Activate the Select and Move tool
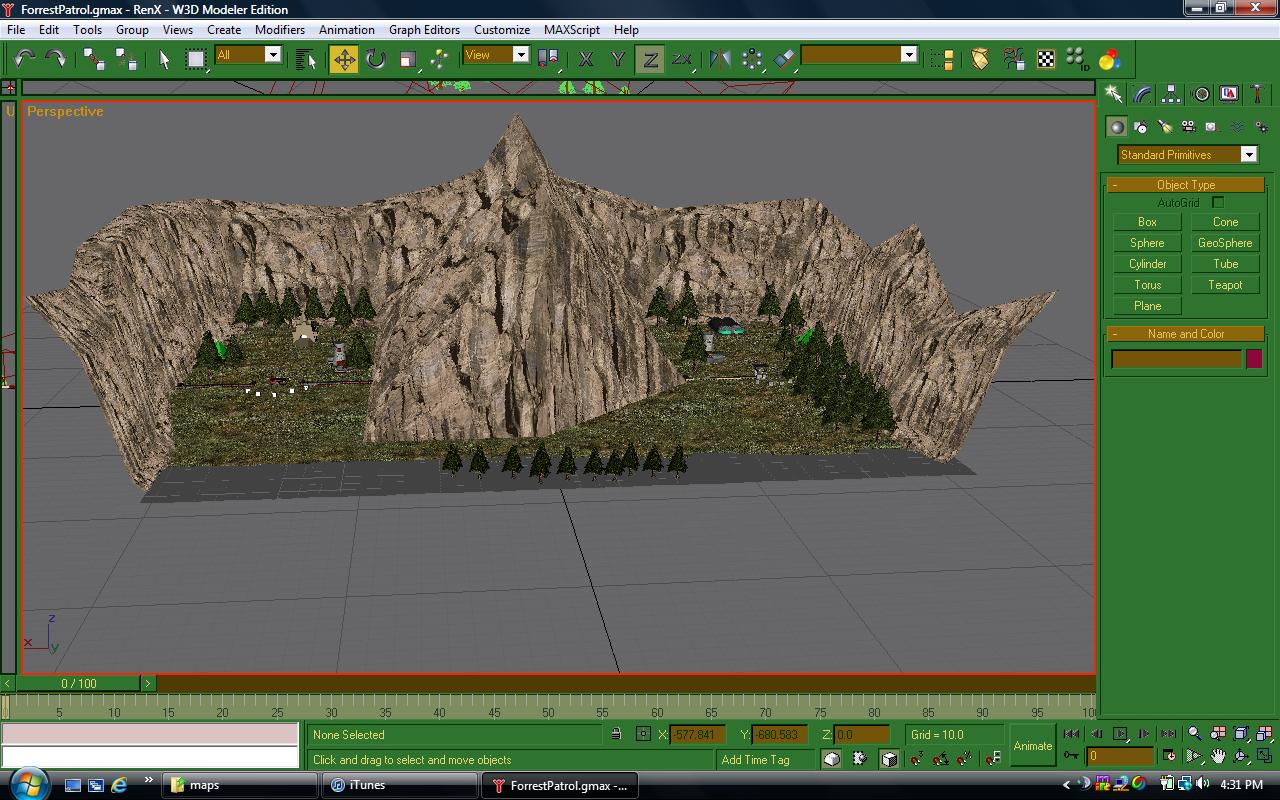This screenshot has width=1280, height=800. [x=344, y=59]
